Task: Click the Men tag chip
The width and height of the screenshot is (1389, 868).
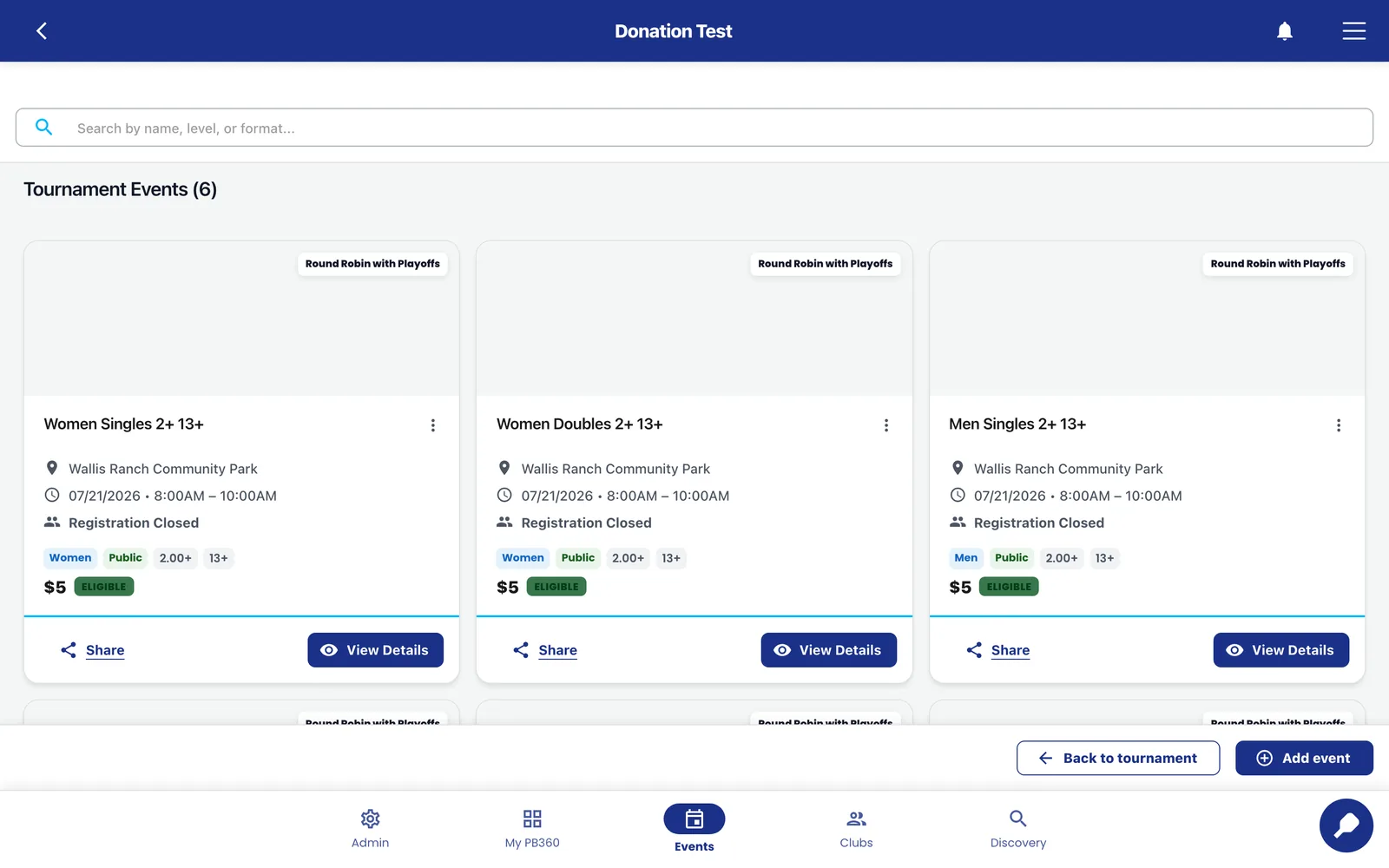Action: (966, 558)
